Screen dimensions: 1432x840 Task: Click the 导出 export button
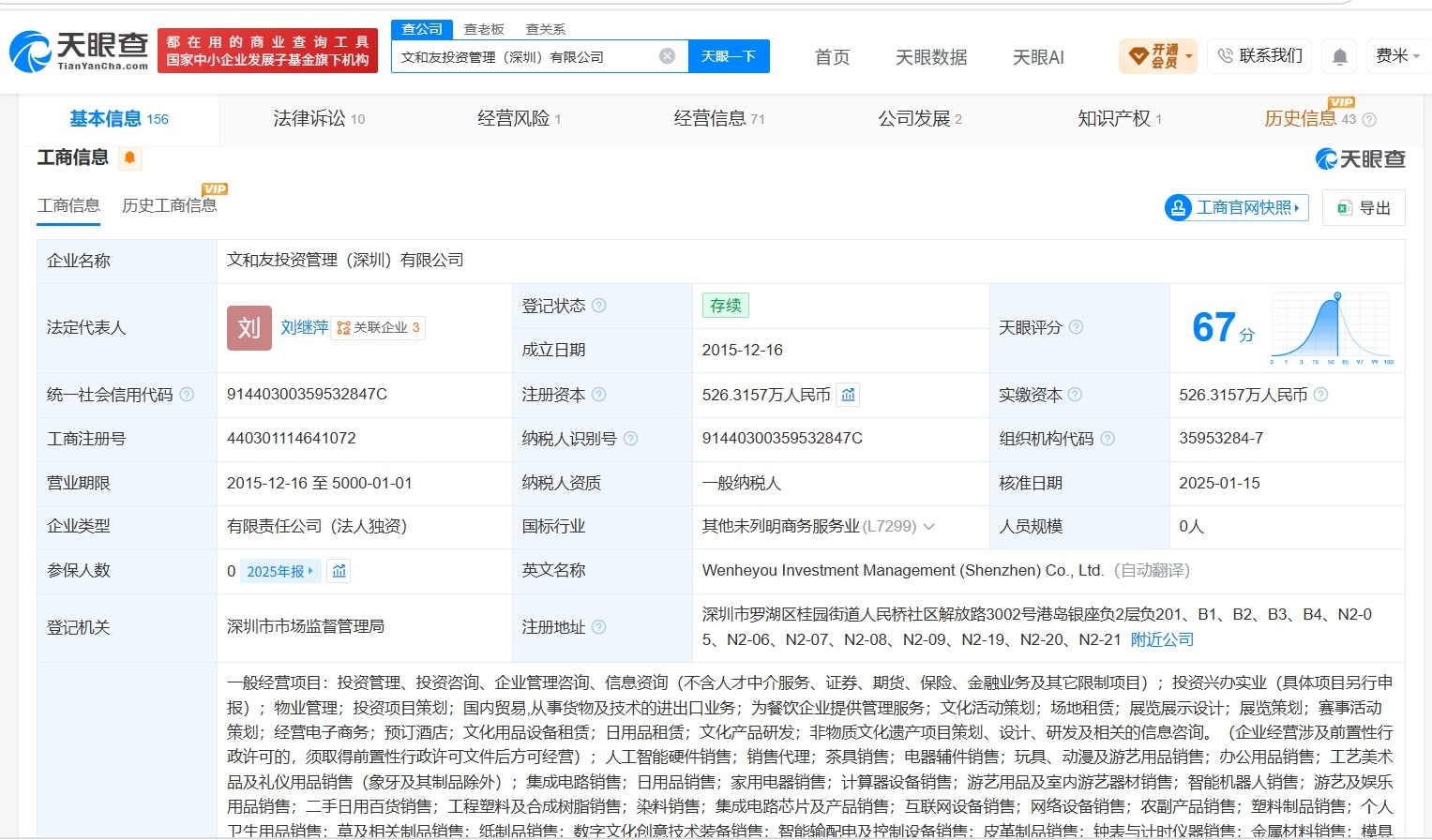[1364, 207]
